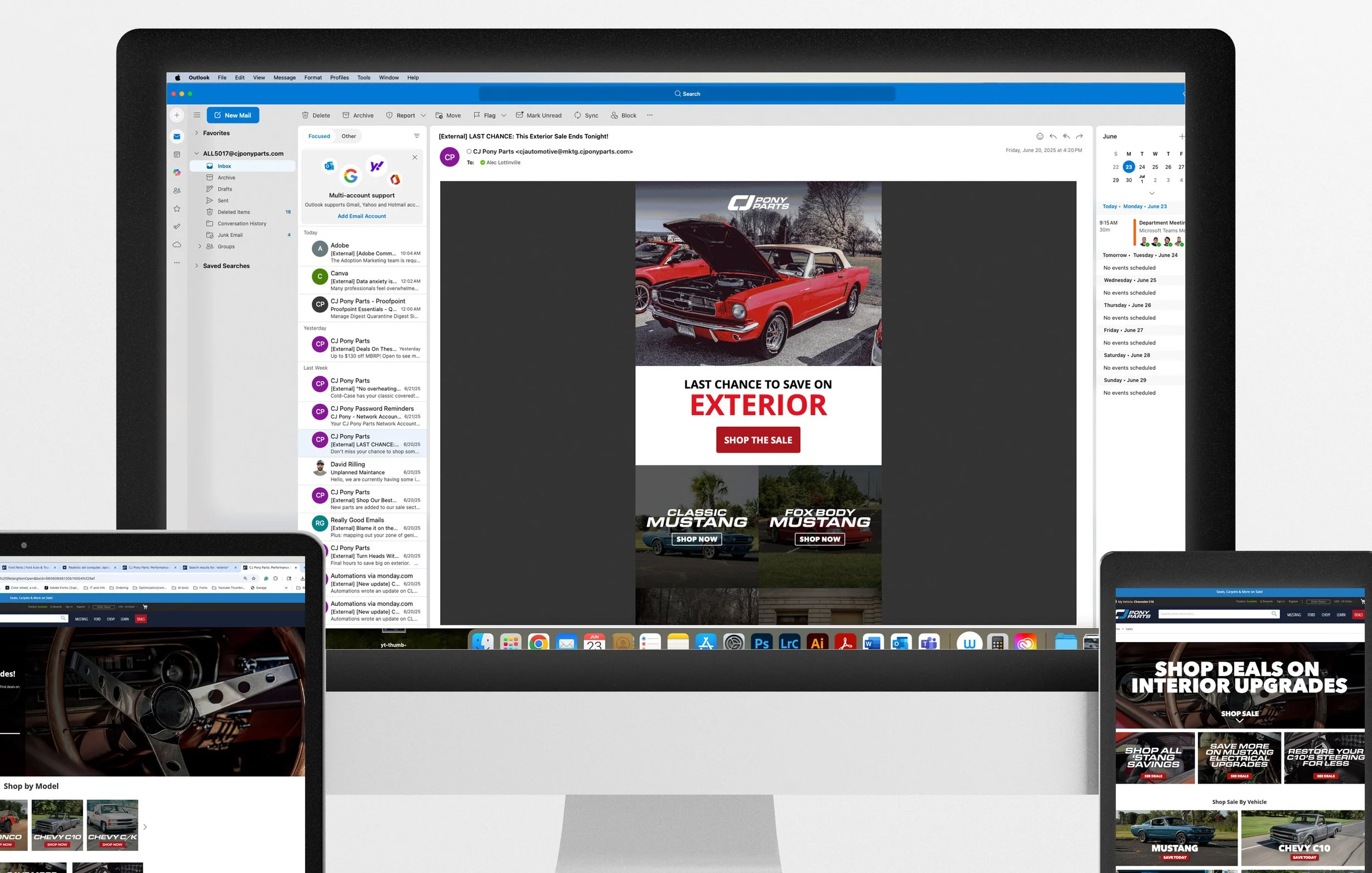Select June 24 in mini calendar
This screenshot has width=1372, height=873.
(x=1142, y=167)
